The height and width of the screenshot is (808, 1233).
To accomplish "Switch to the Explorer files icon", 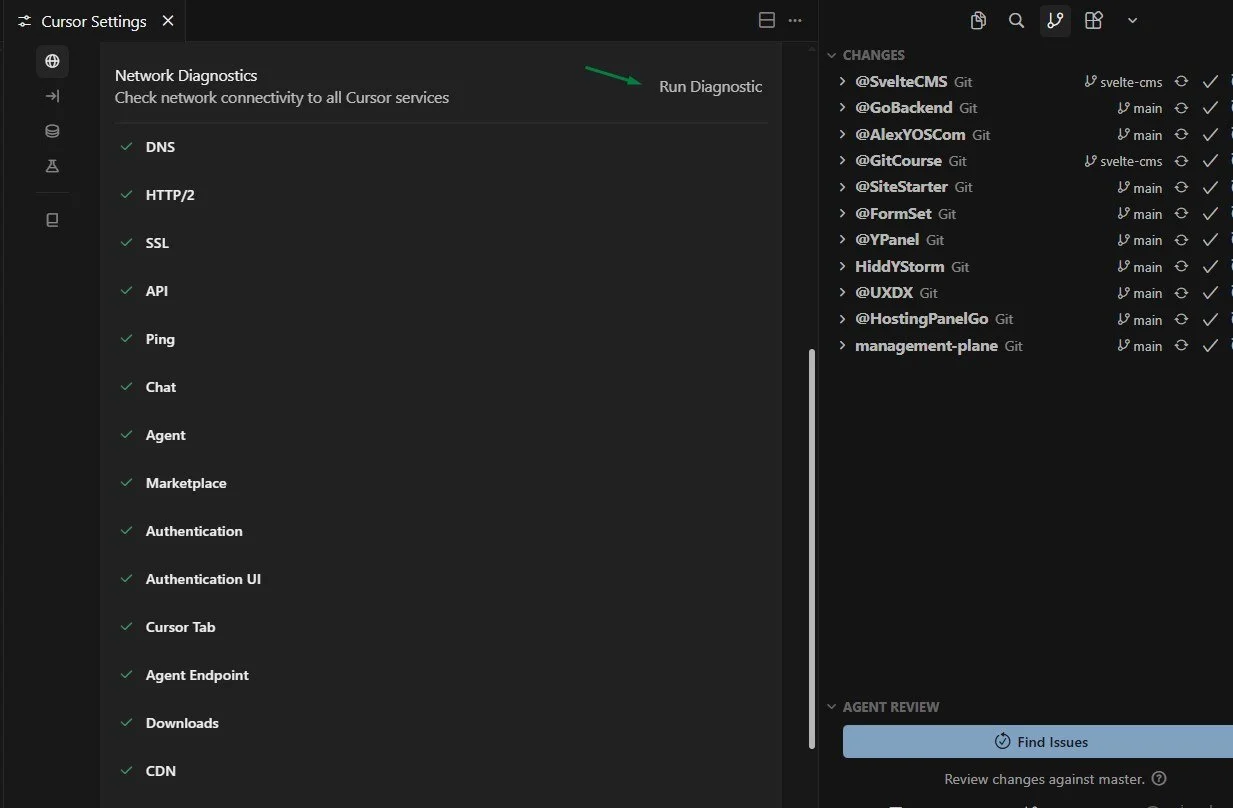I will point(978,20).
